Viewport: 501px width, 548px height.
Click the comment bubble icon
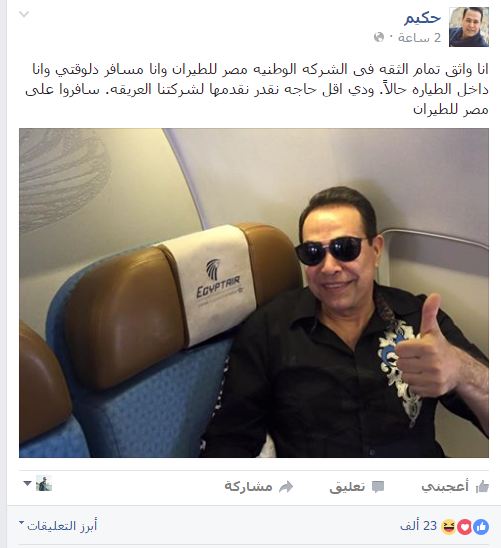378,487
